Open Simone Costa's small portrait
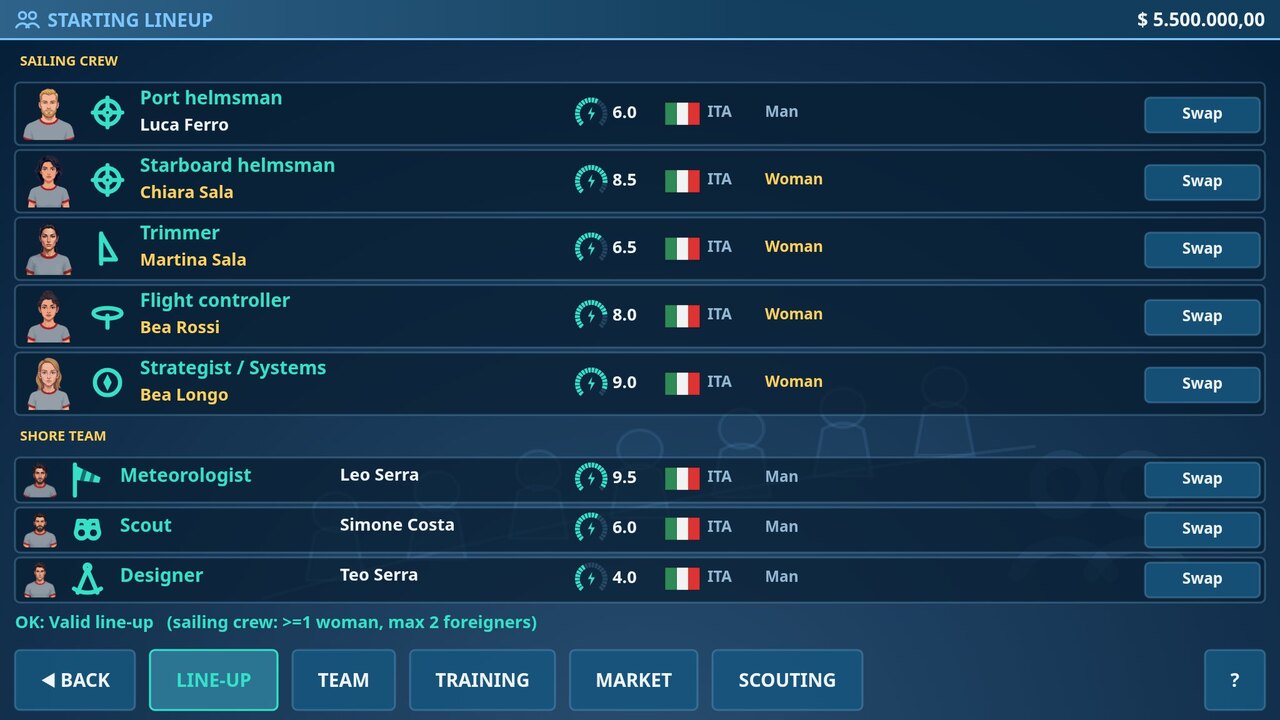The width and height of the screenshot is (1280, 720). tap(40, 530)
